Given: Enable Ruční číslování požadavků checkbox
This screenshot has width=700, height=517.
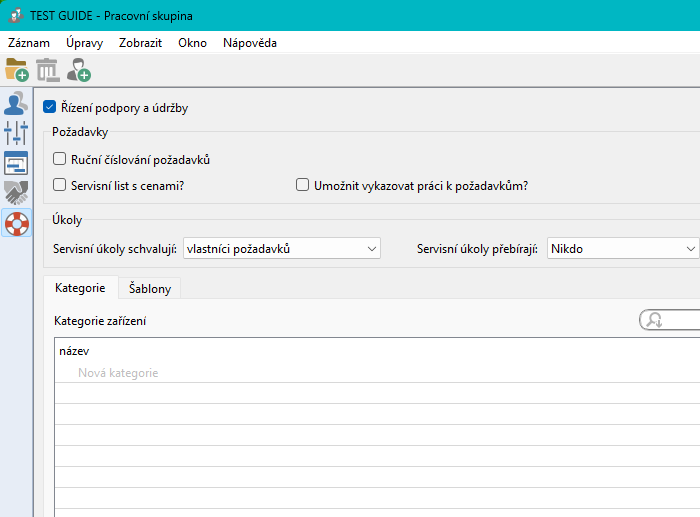Looking at the screenshot, I should pyautogui.click(x=61, y=159).
